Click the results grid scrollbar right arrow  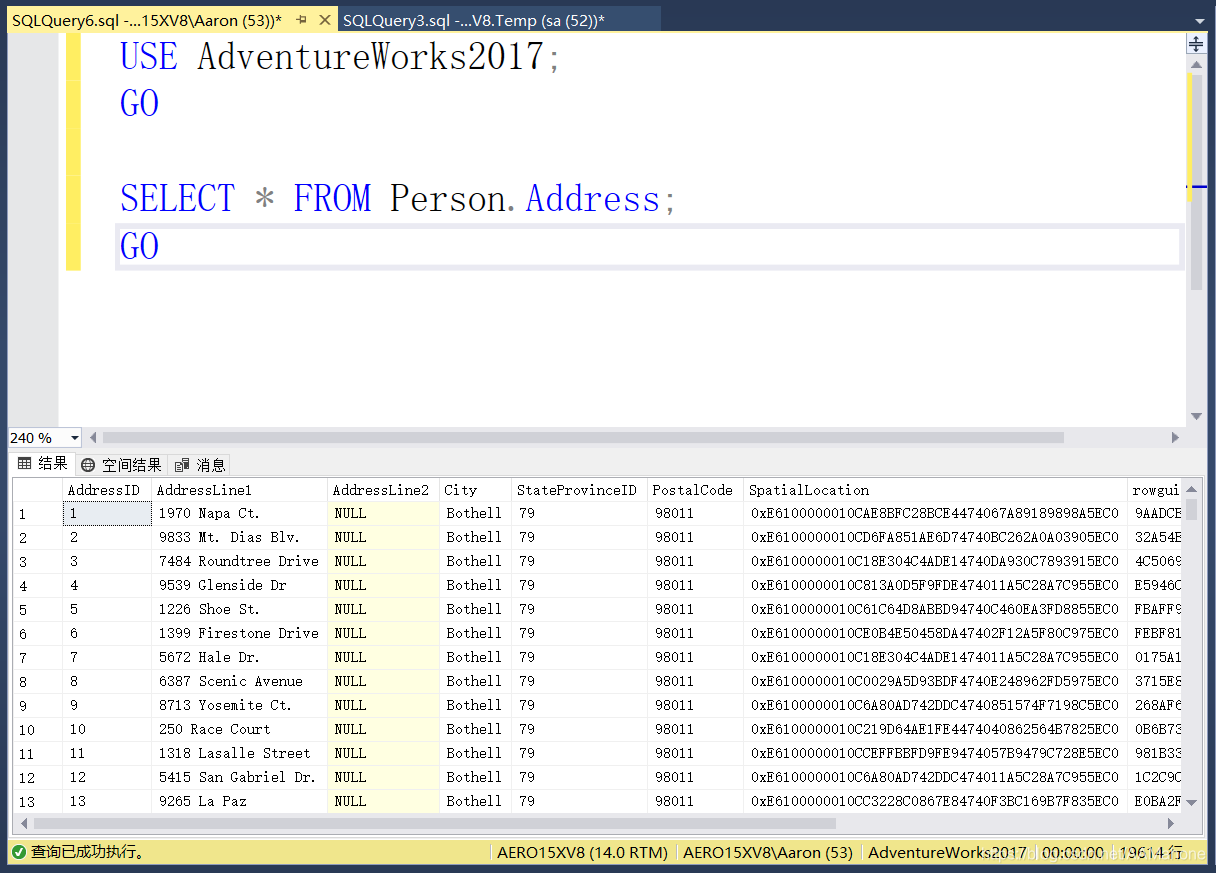coord(1171,824)
